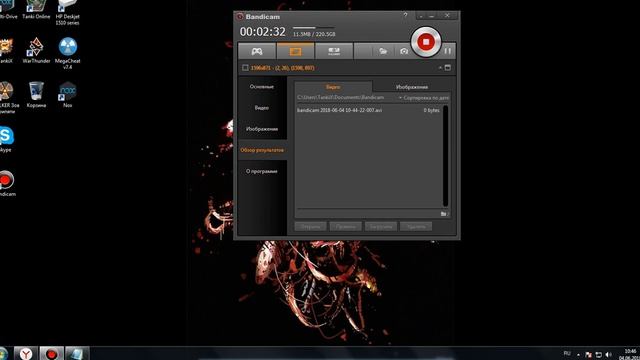Screen dimensions: 640x360
Task: Select Game Recording mode gamepad icon
Action: coord(257,51)
